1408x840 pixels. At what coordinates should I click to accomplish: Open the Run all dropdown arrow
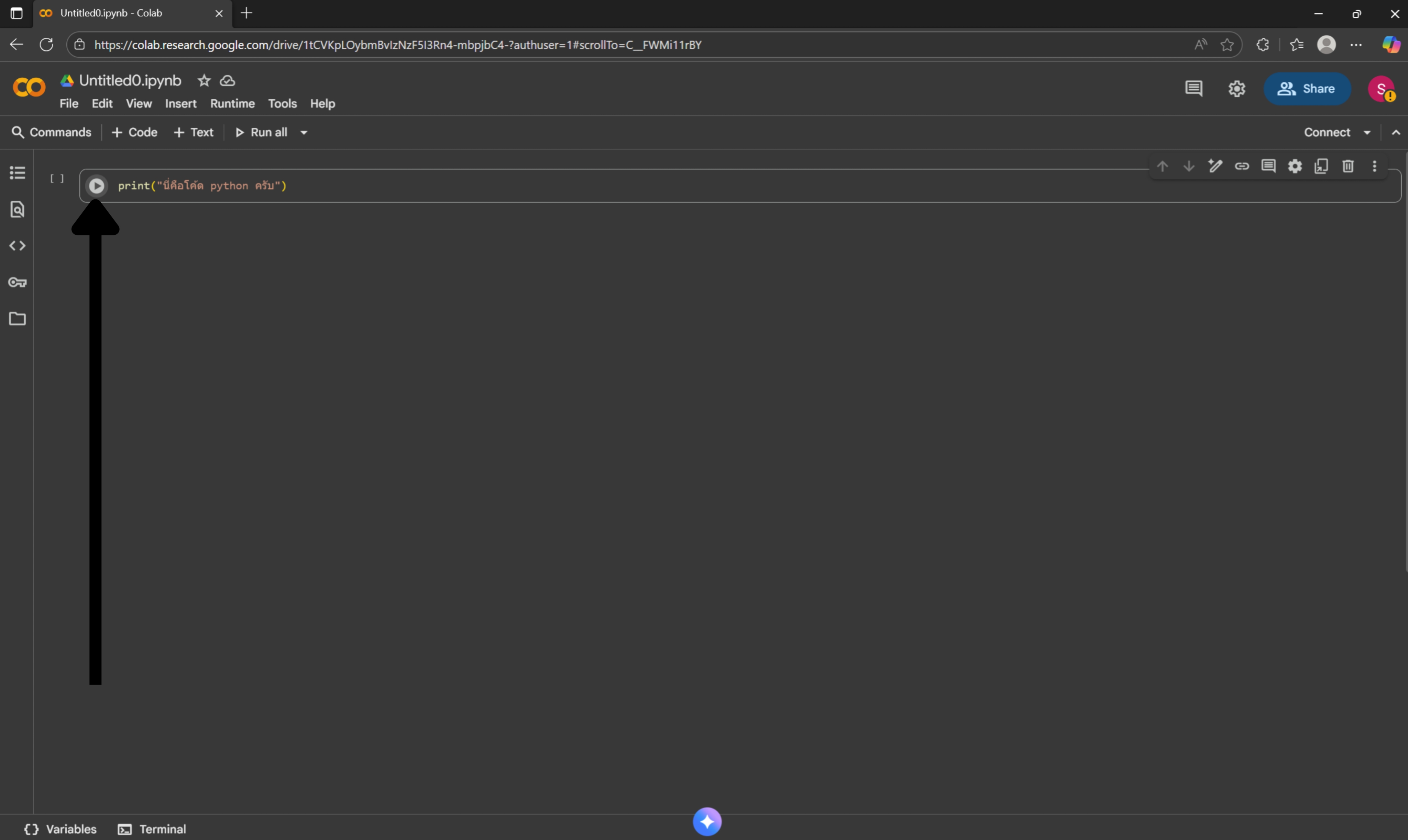pyautogui.click(x=304, y=132)
